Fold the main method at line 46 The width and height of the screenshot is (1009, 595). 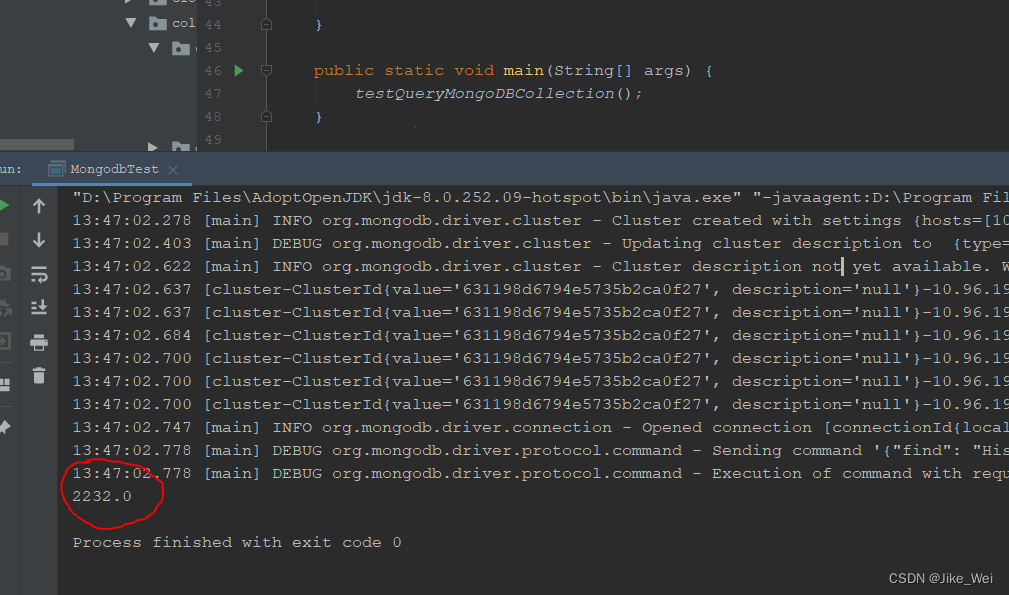[266, 70]
